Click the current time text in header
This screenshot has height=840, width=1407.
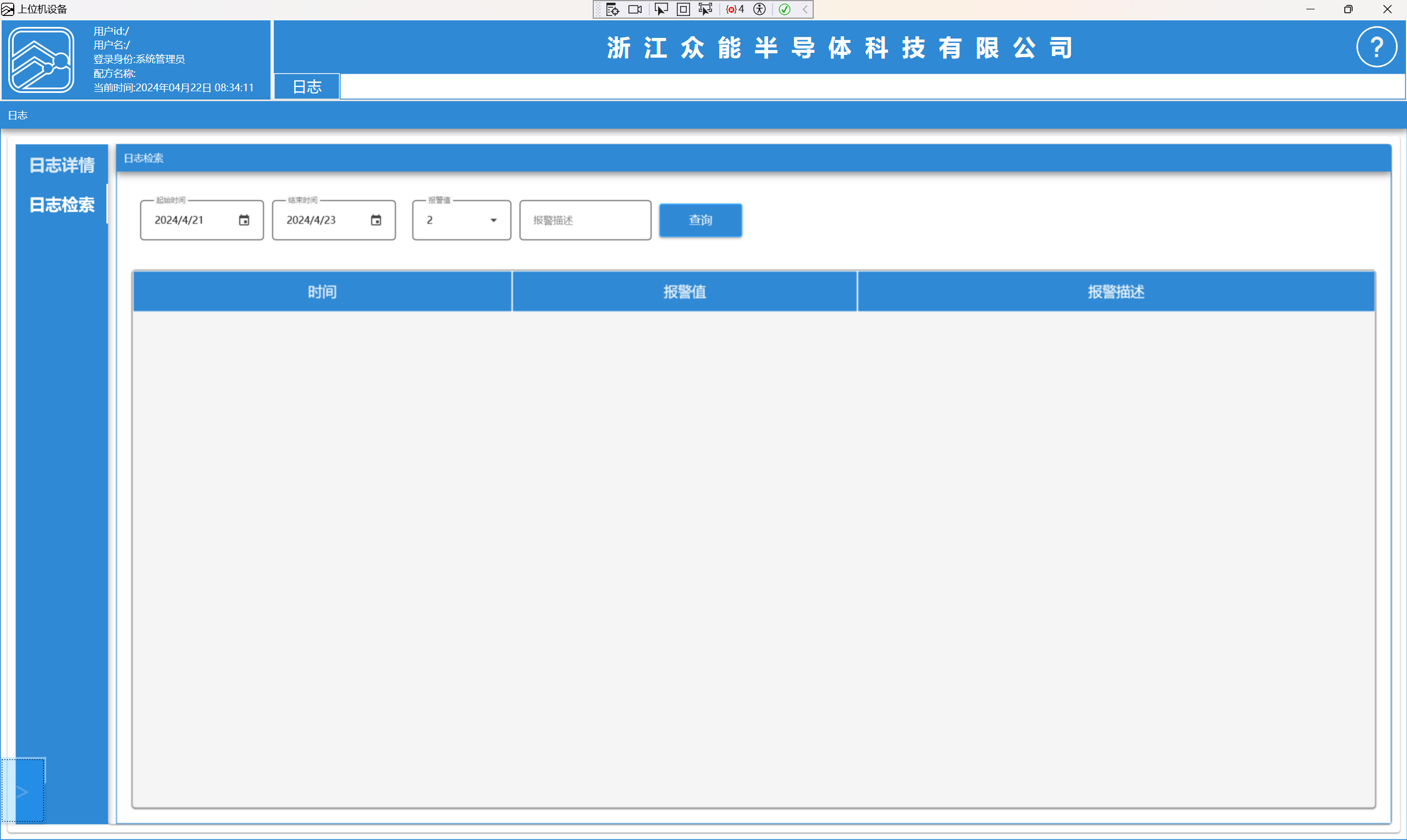coord(173,88)
